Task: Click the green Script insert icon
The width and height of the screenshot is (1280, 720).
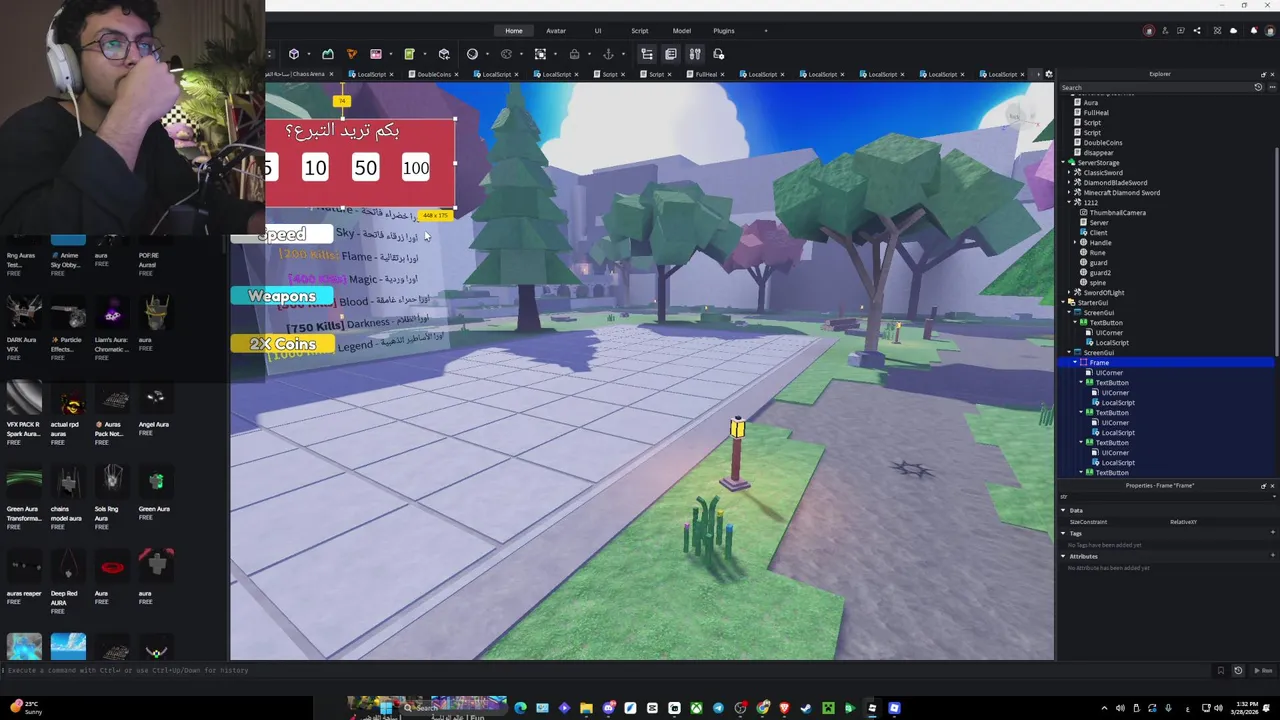Action: (409, 54)
